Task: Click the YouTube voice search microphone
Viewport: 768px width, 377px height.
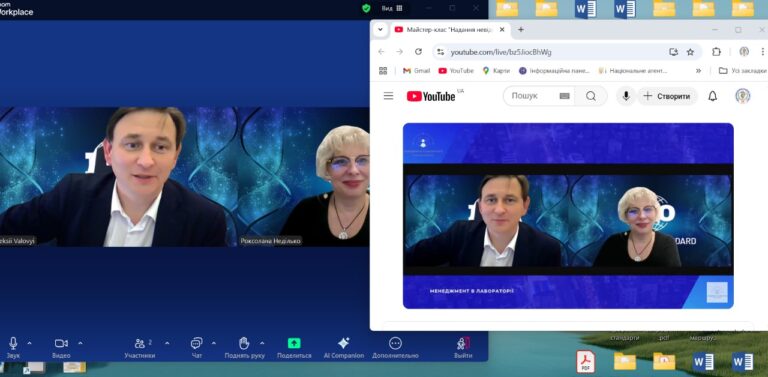Action: 626,96
